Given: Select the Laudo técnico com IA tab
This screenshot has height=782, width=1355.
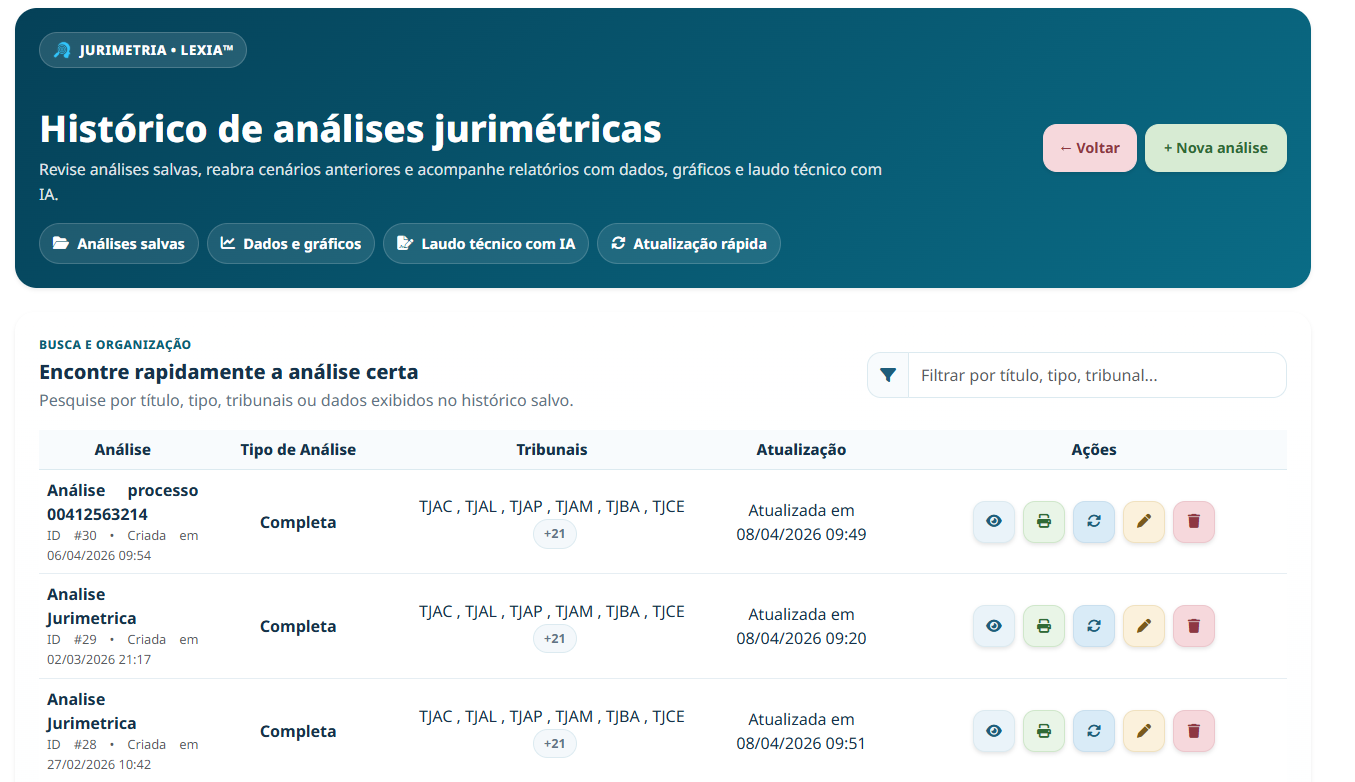Looking at the screenshot, I should click(485, 243).
